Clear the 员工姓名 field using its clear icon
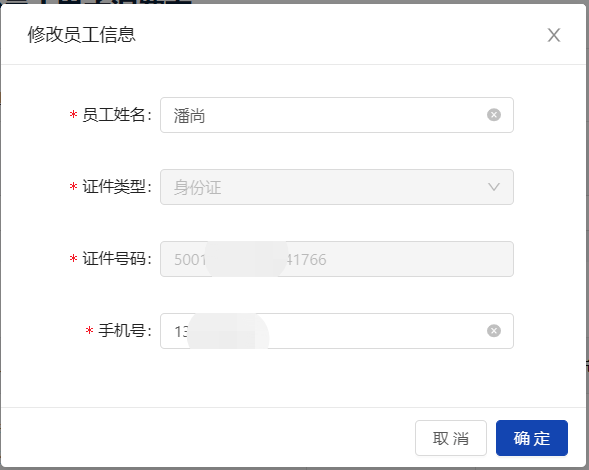The image size is (589, 470). coord(494,115)
